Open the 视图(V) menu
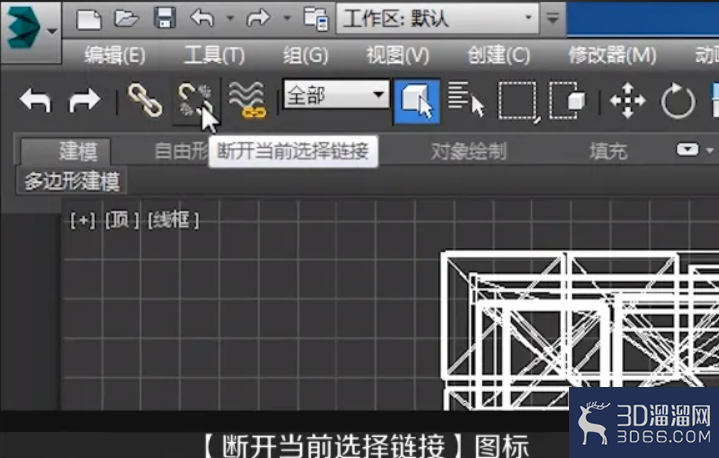Screen dimensions: 719x458 (x=398, y=55)
